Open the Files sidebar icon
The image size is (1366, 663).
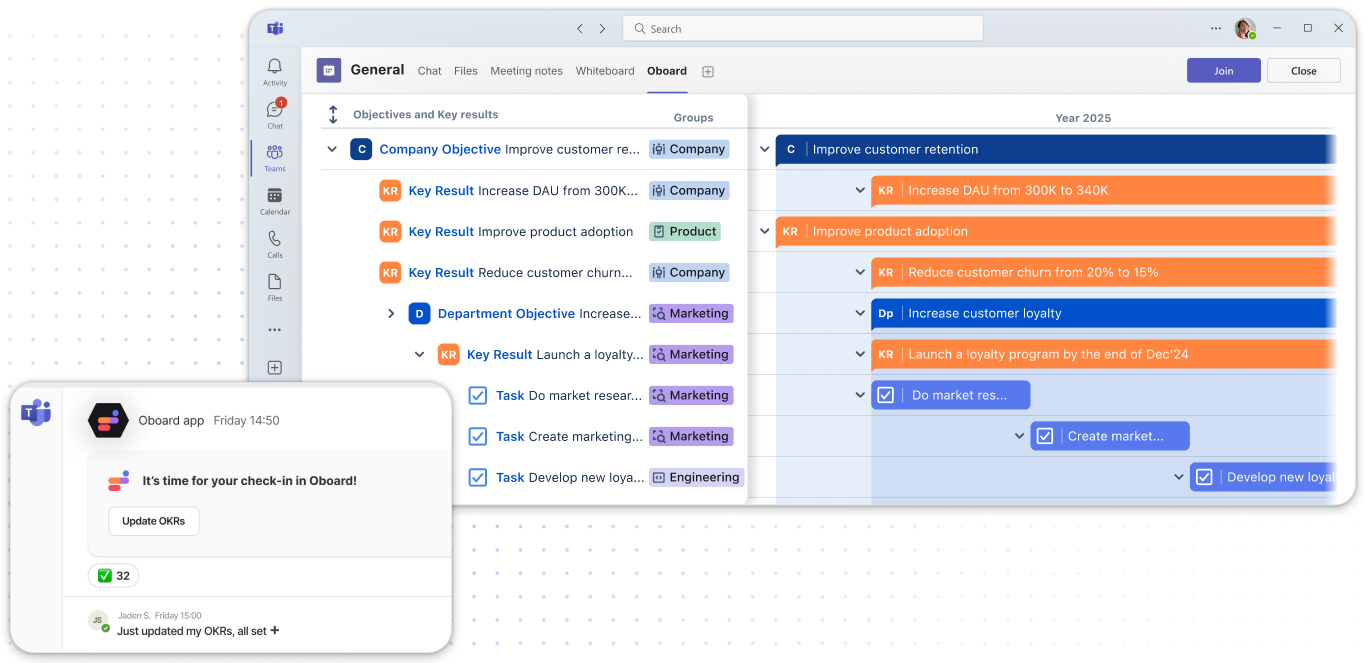(x=274, y=281)
